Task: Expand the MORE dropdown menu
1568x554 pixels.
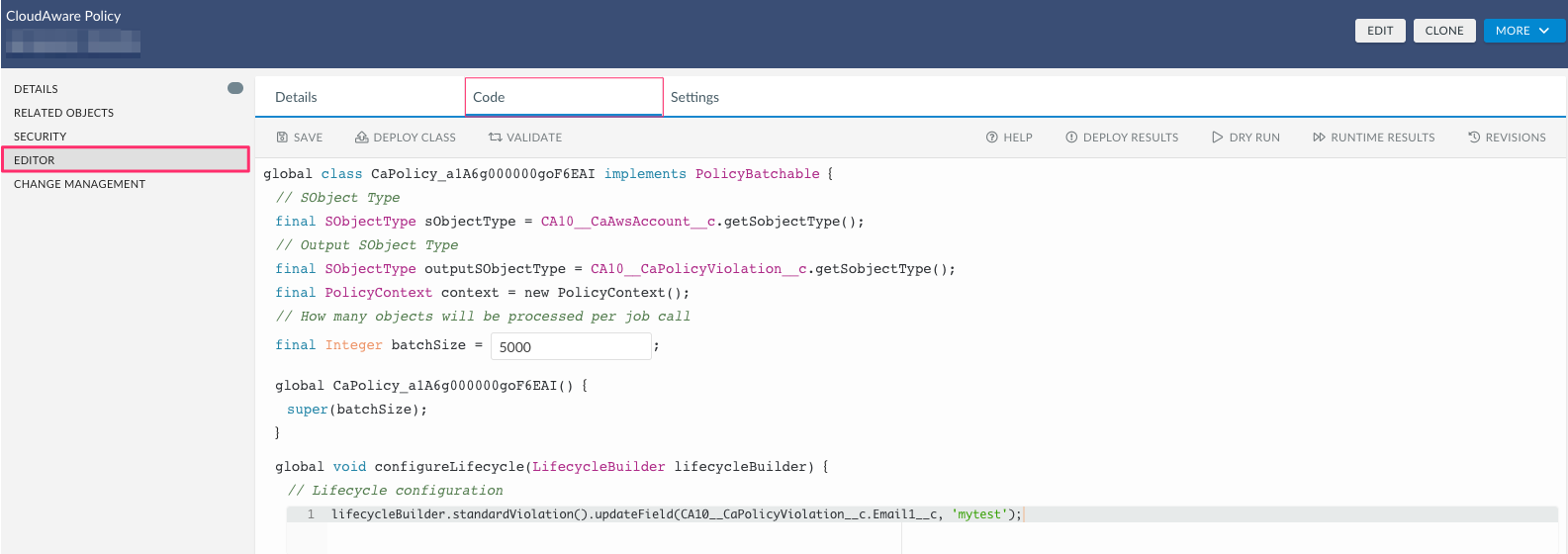Action: [x=1523, y=31]
